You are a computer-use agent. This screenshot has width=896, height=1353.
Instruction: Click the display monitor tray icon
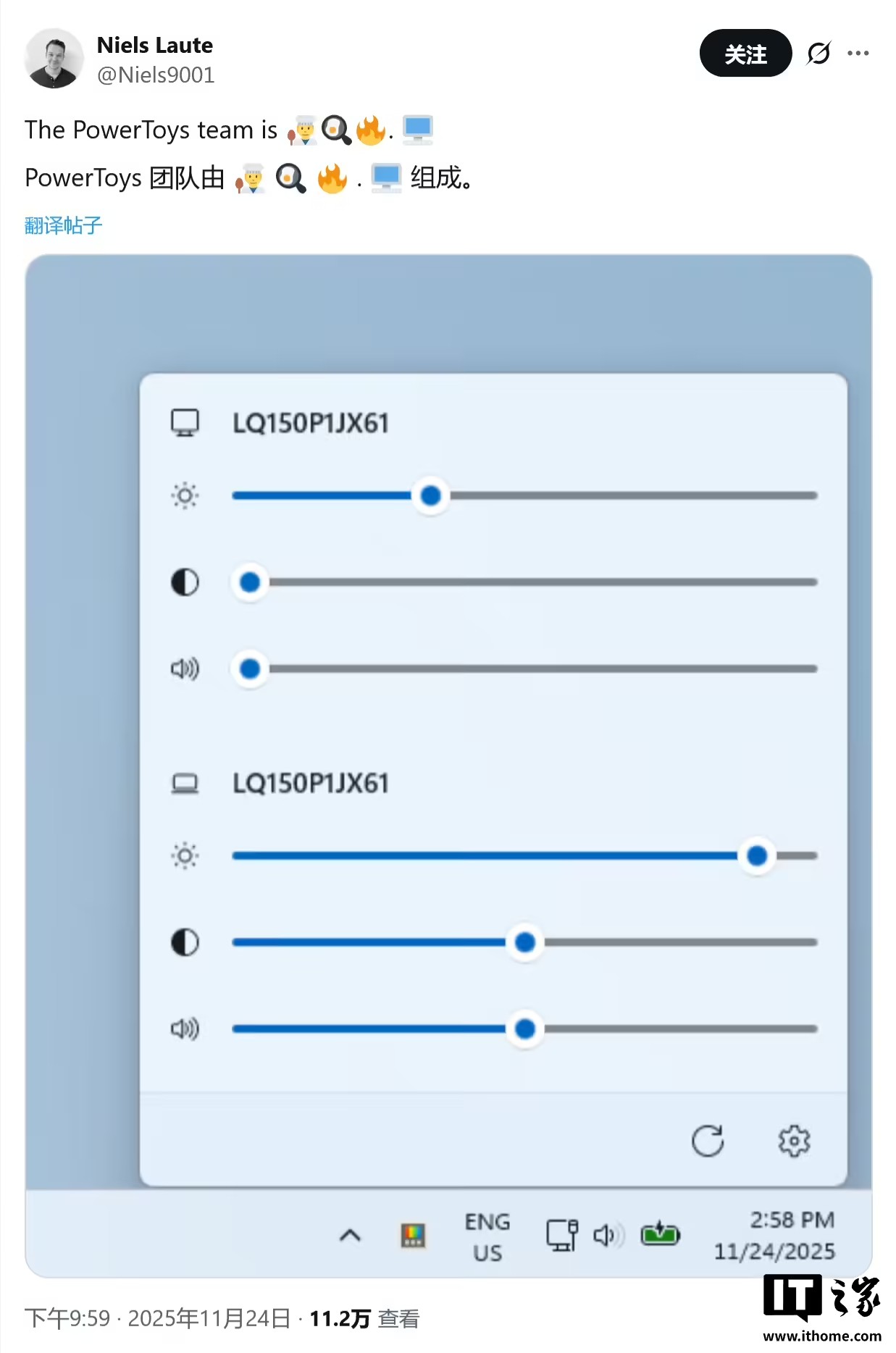click(x=562, y=1235)
